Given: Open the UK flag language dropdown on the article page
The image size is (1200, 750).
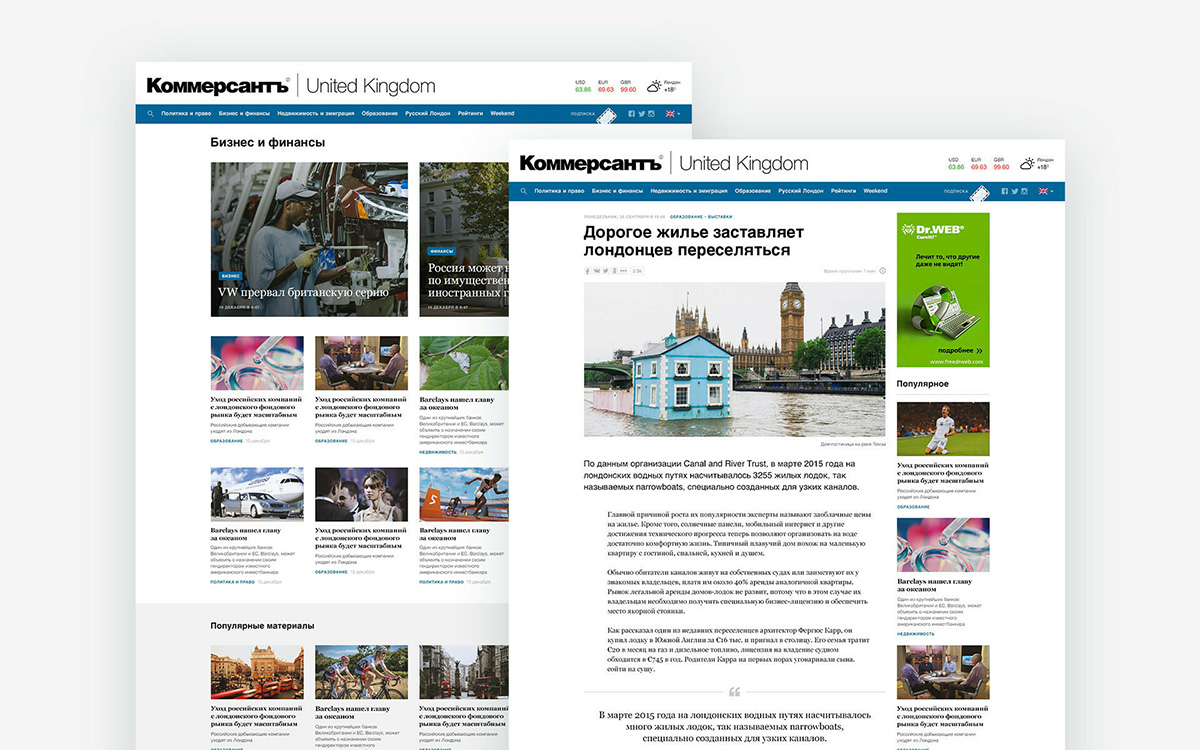Looking at the screenshot, I should click(x=1044, y=191).
